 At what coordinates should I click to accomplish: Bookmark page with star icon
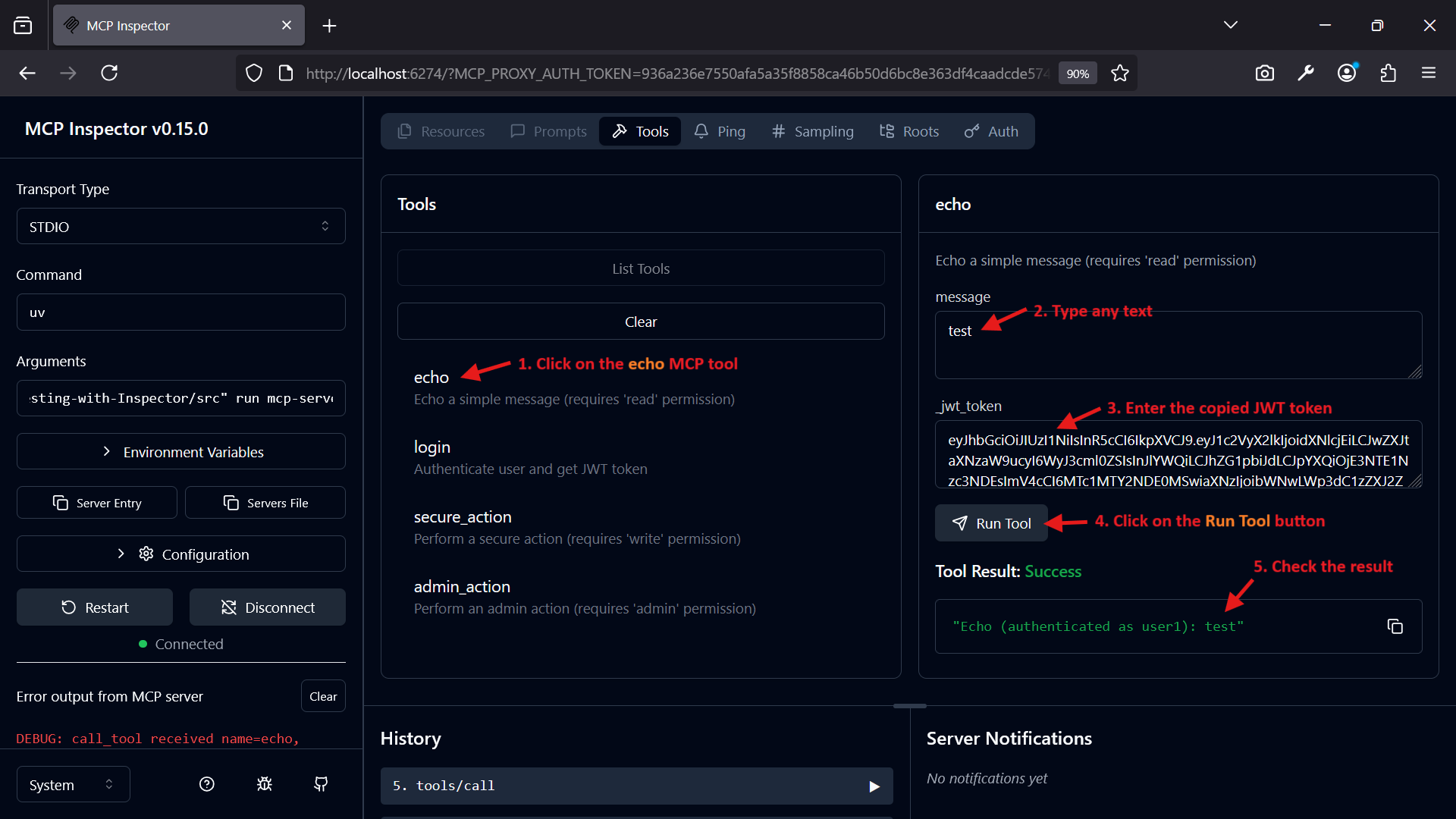click(x=1120, y=73)
